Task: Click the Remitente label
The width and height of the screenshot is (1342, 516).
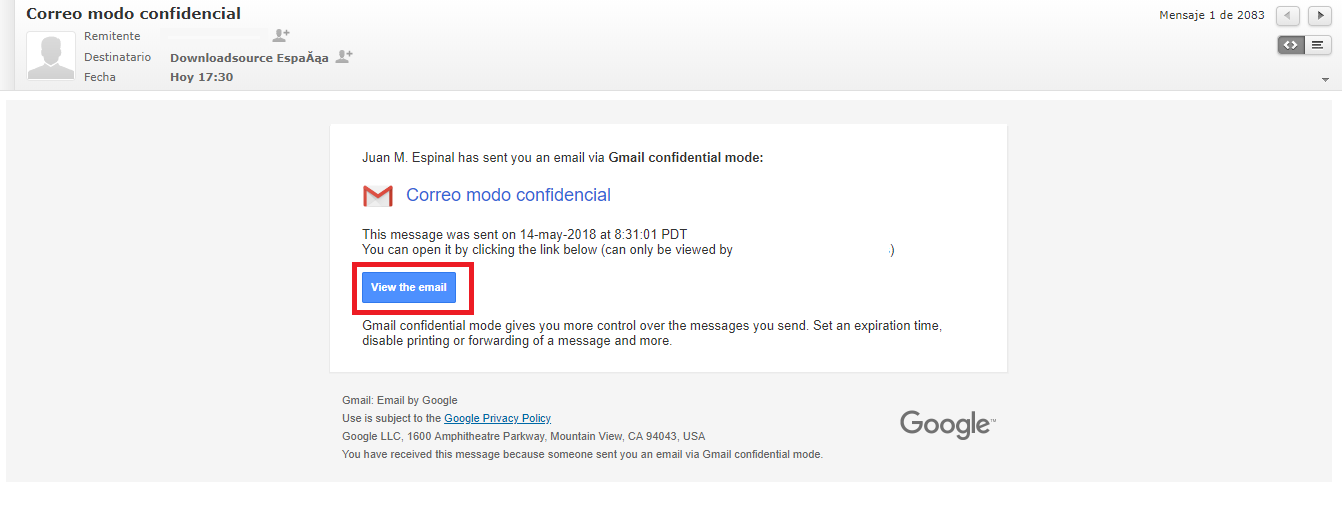Action: click(x=112, y=36)
